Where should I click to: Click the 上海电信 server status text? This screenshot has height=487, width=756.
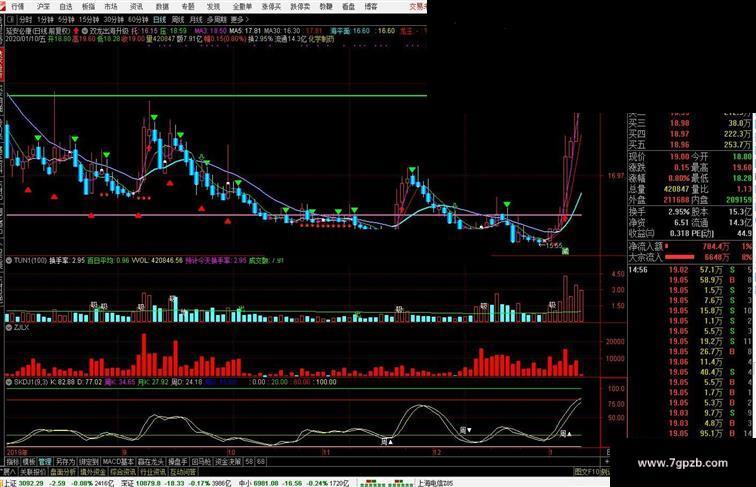435,483
